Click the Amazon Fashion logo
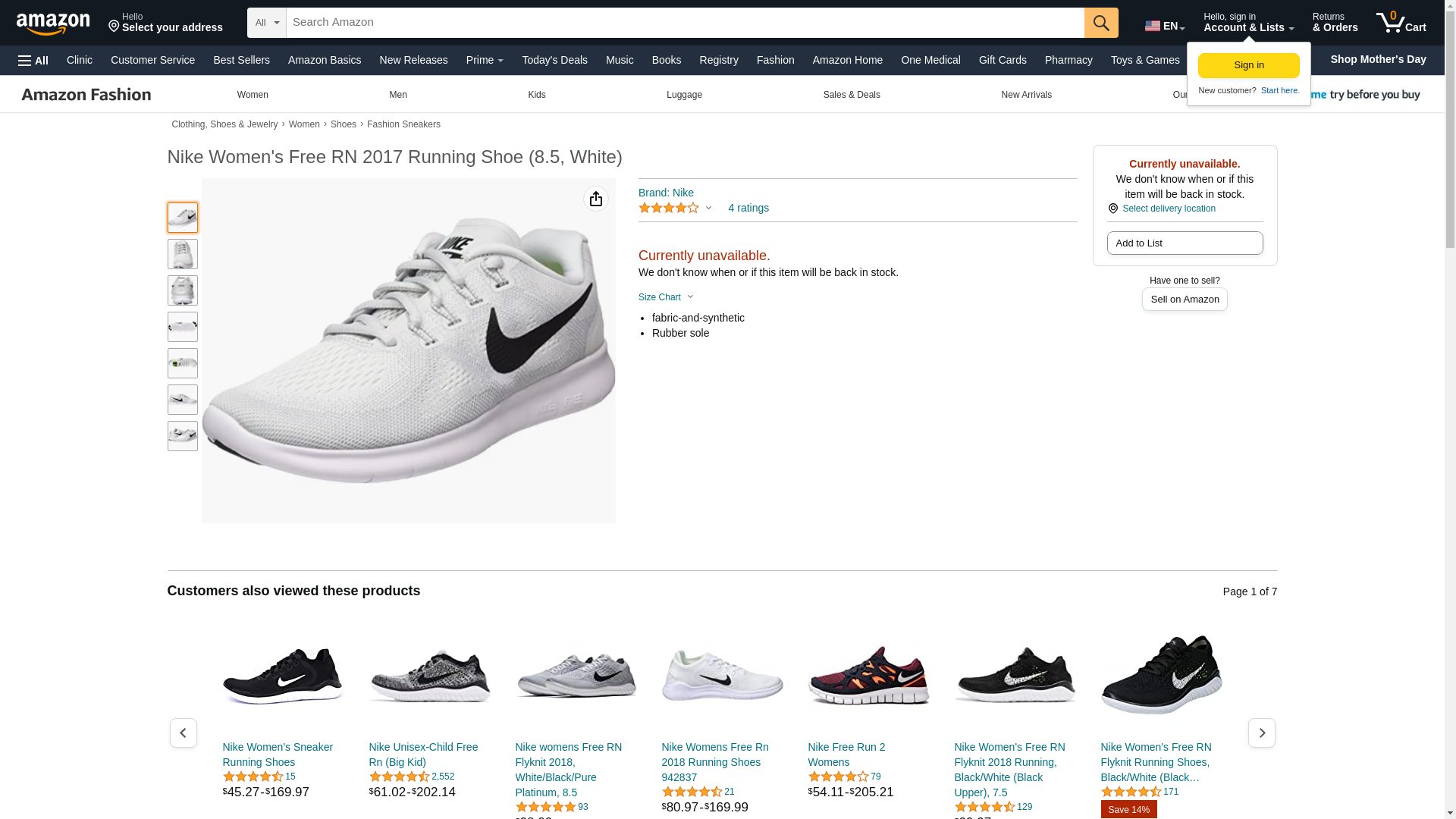This screenshot has height=819, width=1456. click(x=86, y=95)
